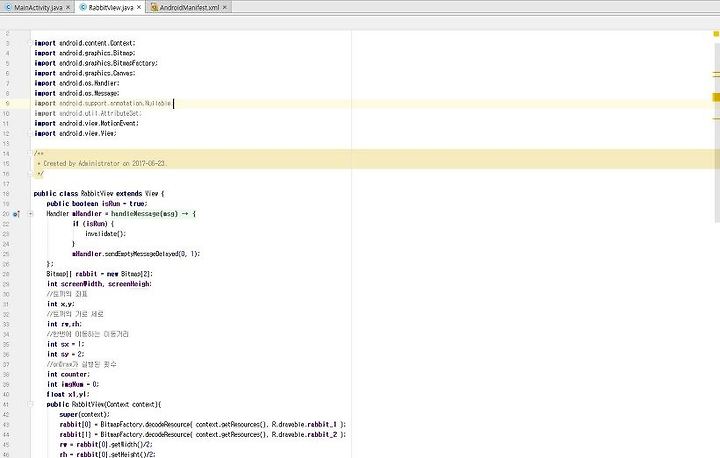Close the RabbitView.java tab

point(139,7)
